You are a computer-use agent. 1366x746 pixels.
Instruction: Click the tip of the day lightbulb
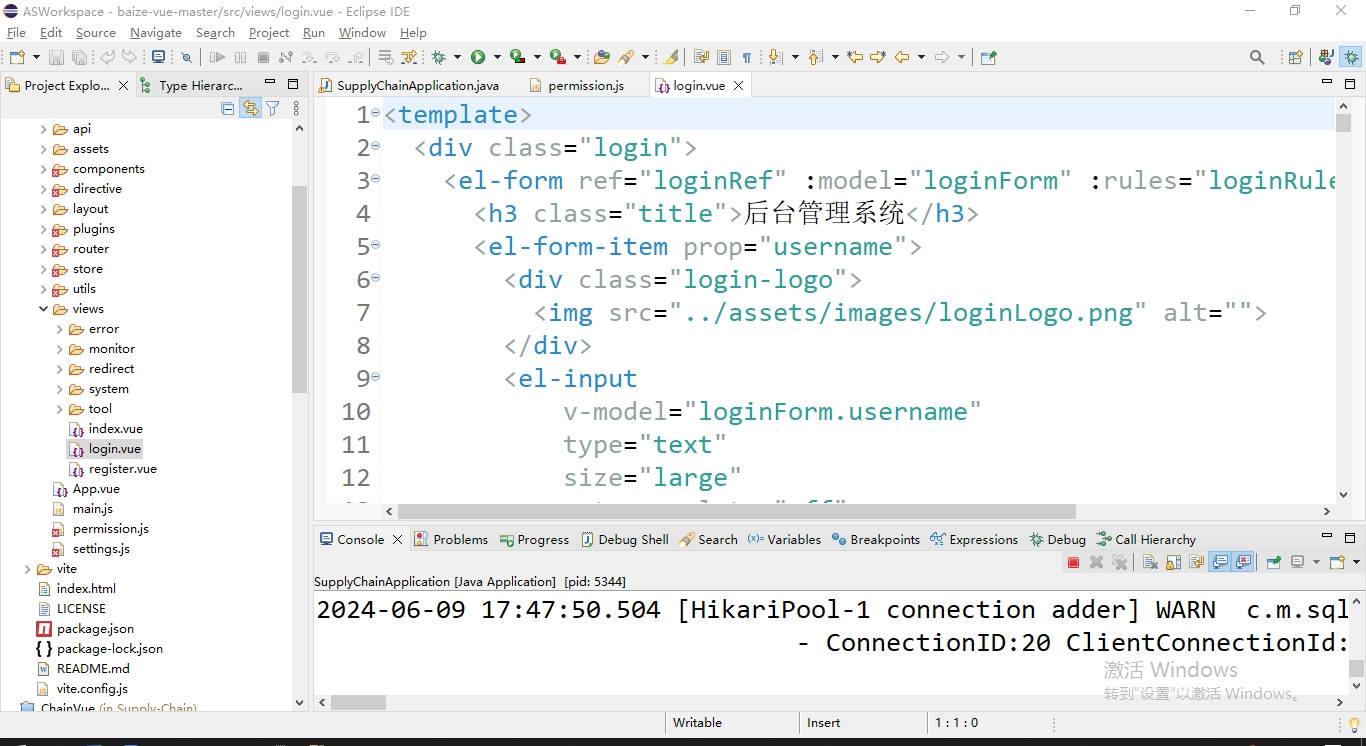point(1354,723)
